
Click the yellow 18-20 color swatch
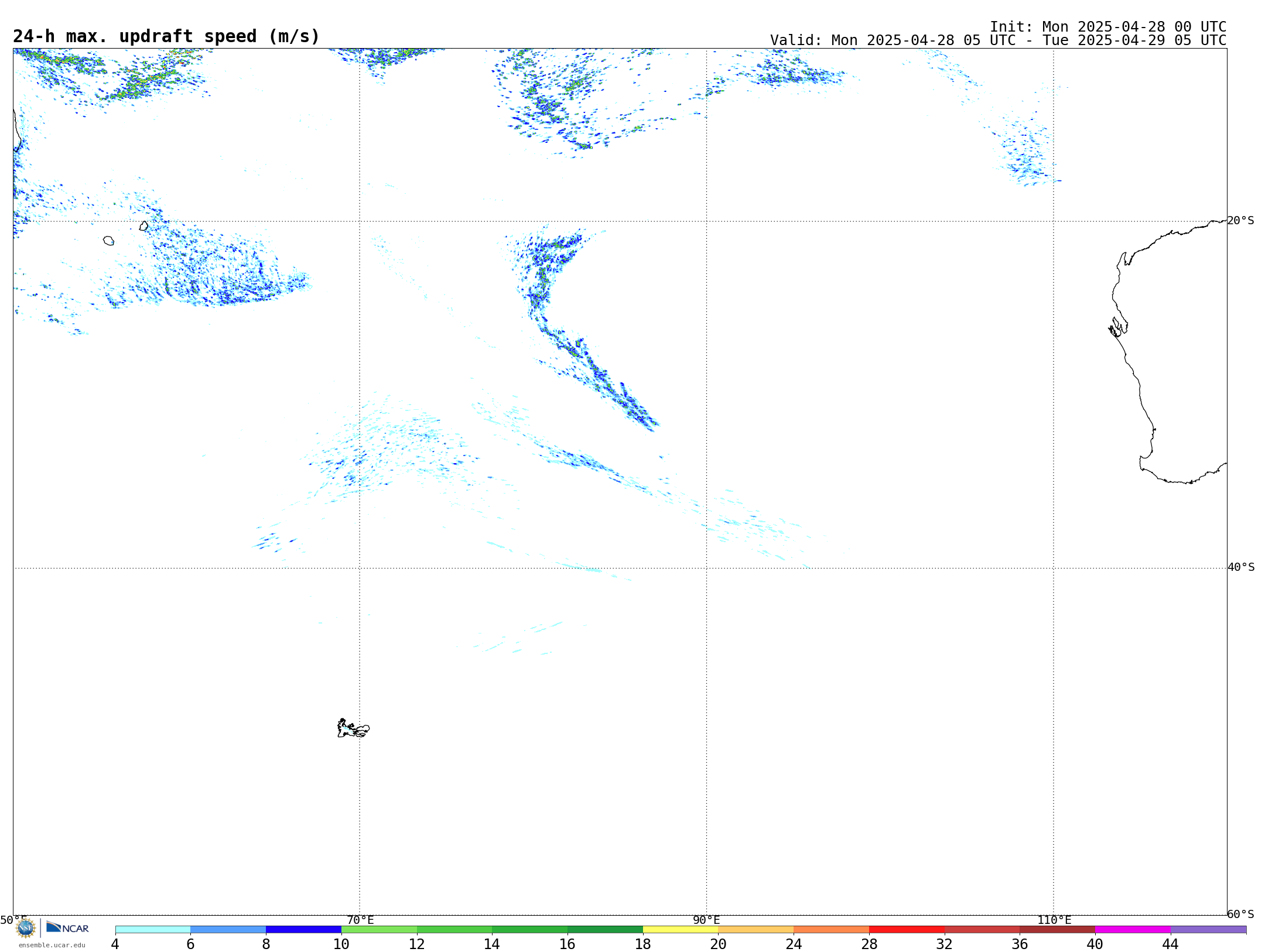pos(681,929)
